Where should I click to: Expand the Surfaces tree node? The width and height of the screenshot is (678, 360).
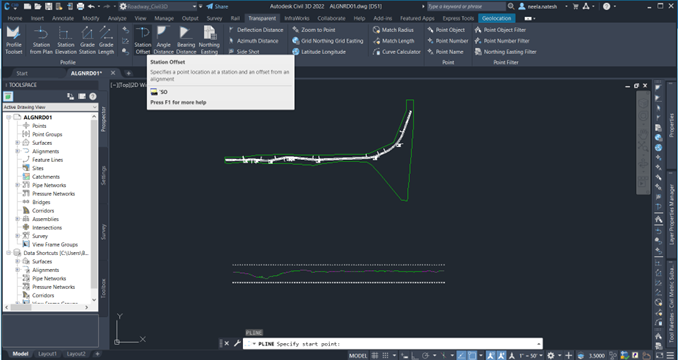pos(18,143)
